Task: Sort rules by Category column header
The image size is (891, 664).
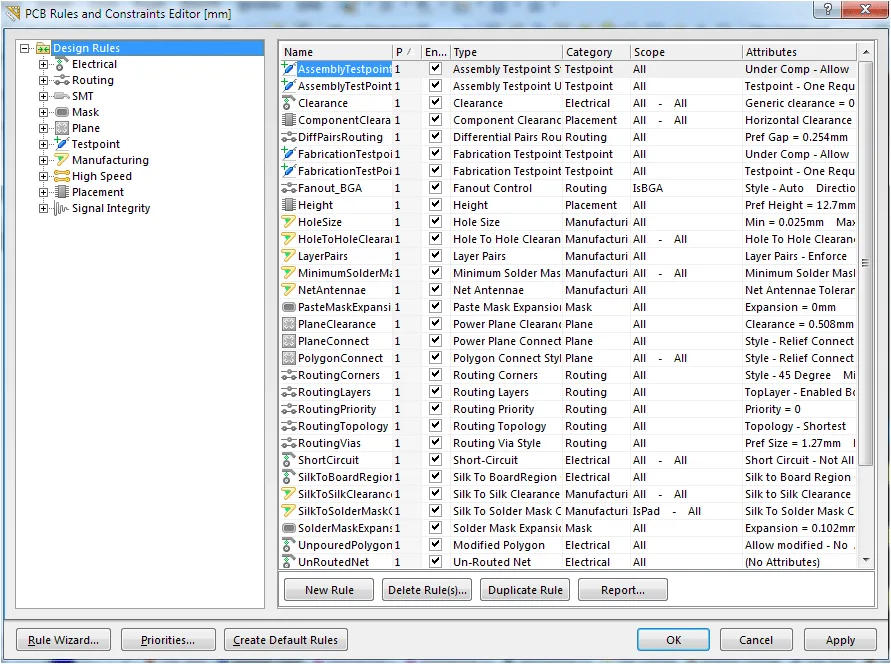Action: (x=596, y=52)
